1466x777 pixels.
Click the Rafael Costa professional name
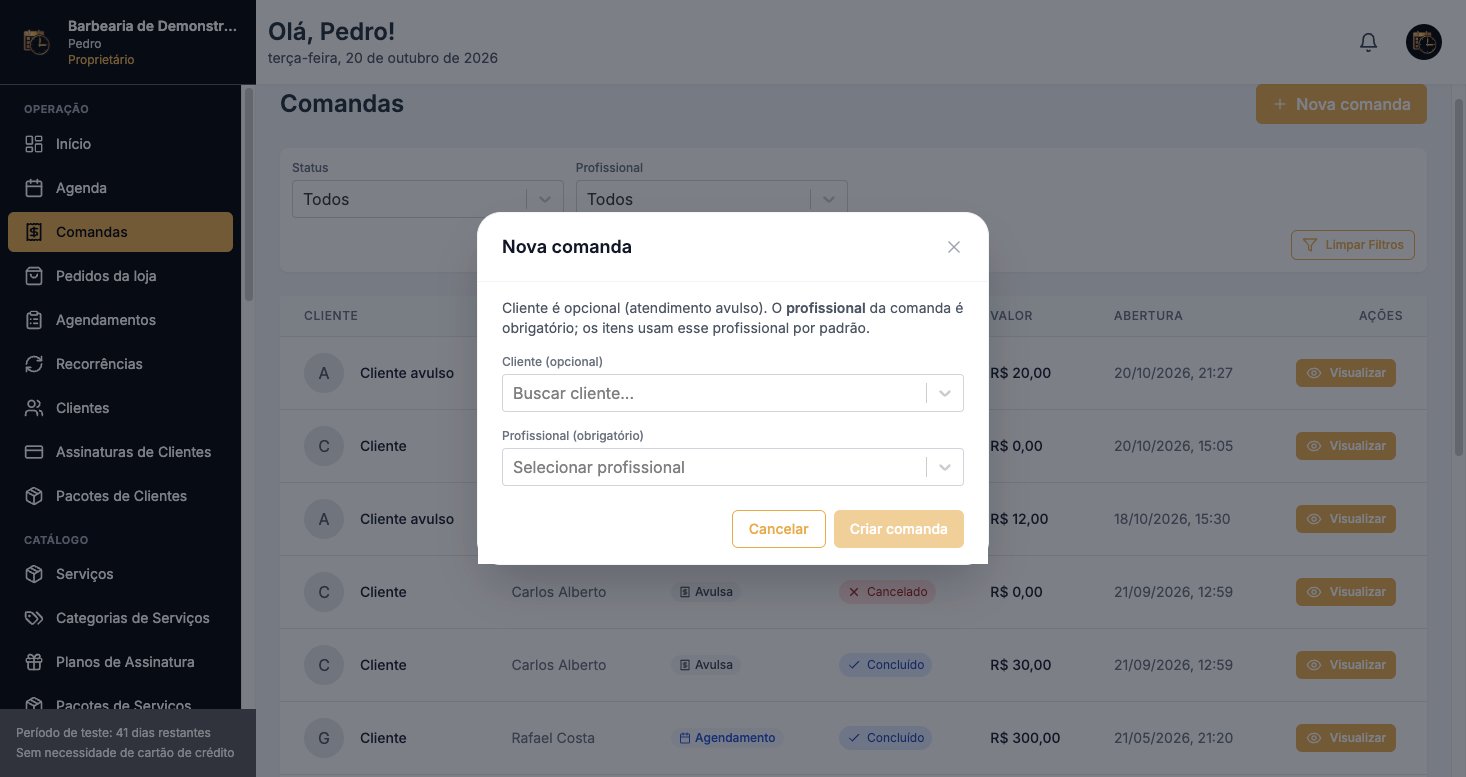pyautogui.click(x=553, y=738)
